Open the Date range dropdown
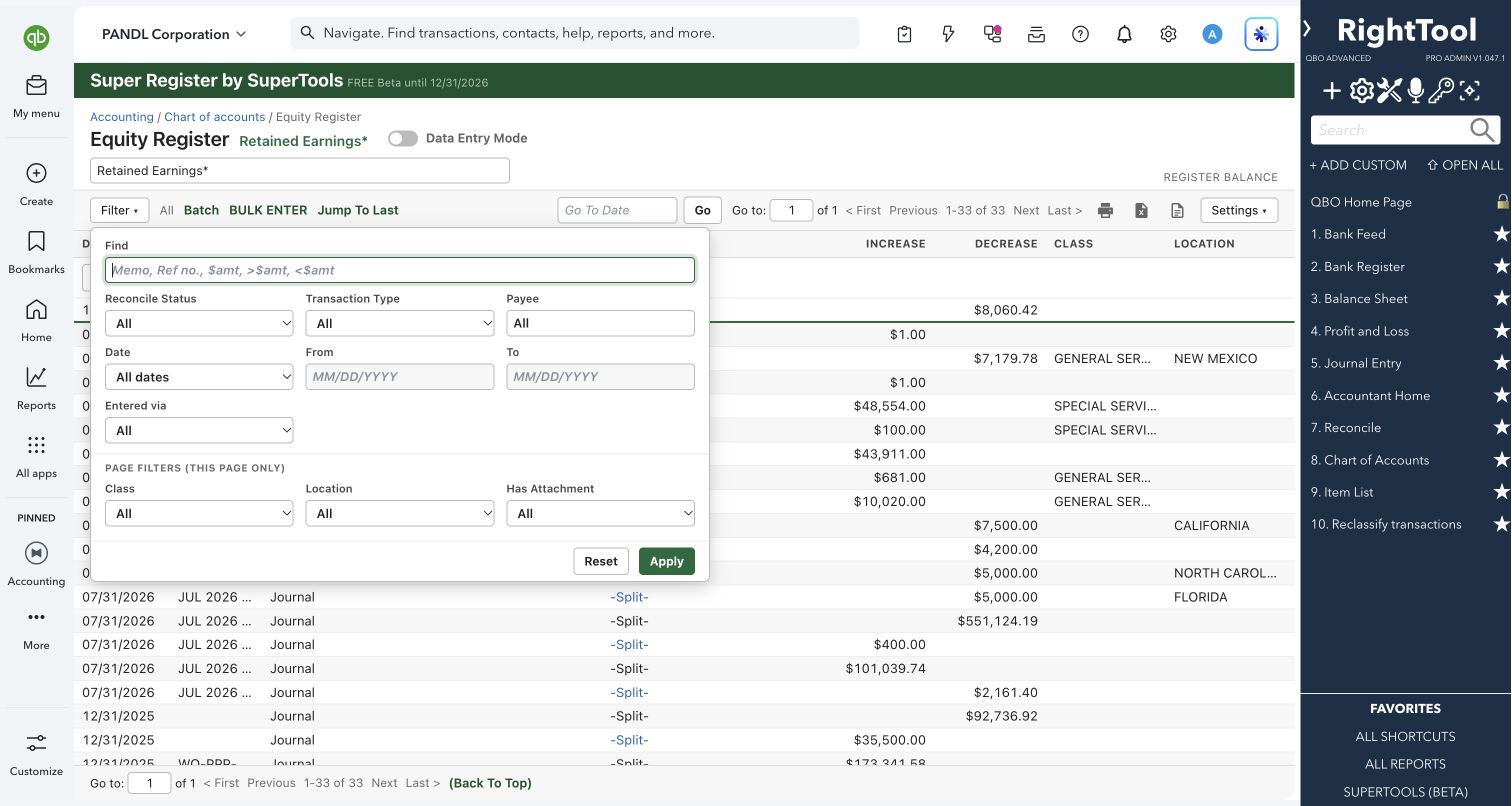Viewport: 1512px width, 806px height. tap(199, 377)
